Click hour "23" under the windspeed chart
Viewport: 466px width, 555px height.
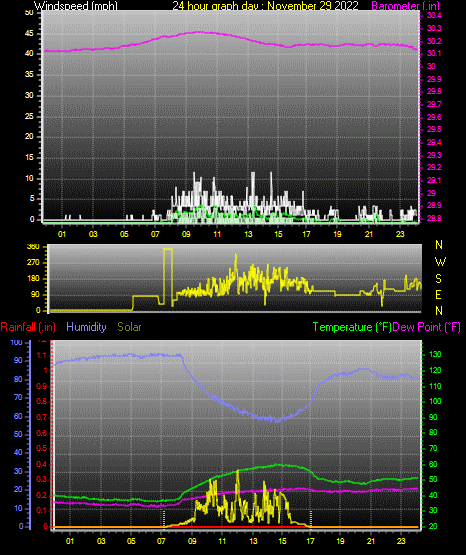click(400, 234)
